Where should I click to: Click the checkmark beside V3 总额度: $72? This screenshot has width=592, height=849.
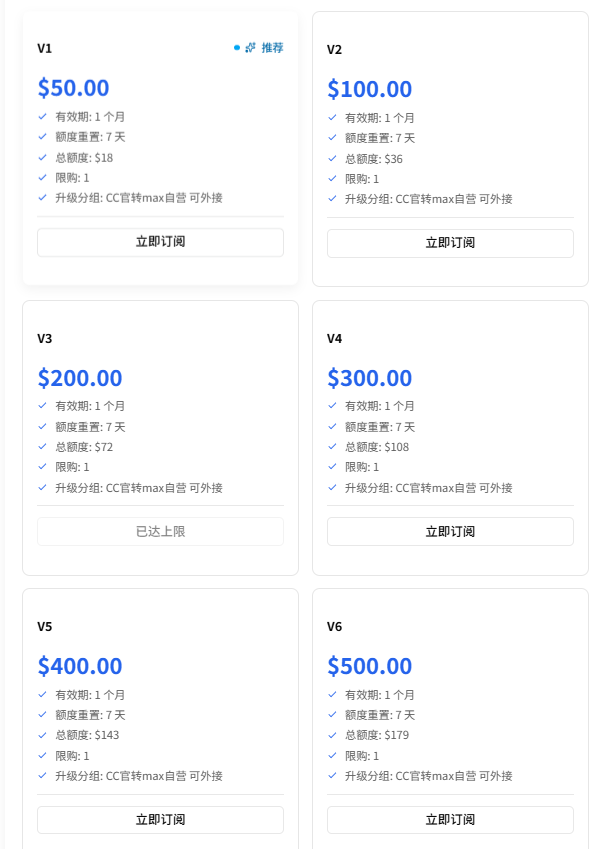click(42, 446)
